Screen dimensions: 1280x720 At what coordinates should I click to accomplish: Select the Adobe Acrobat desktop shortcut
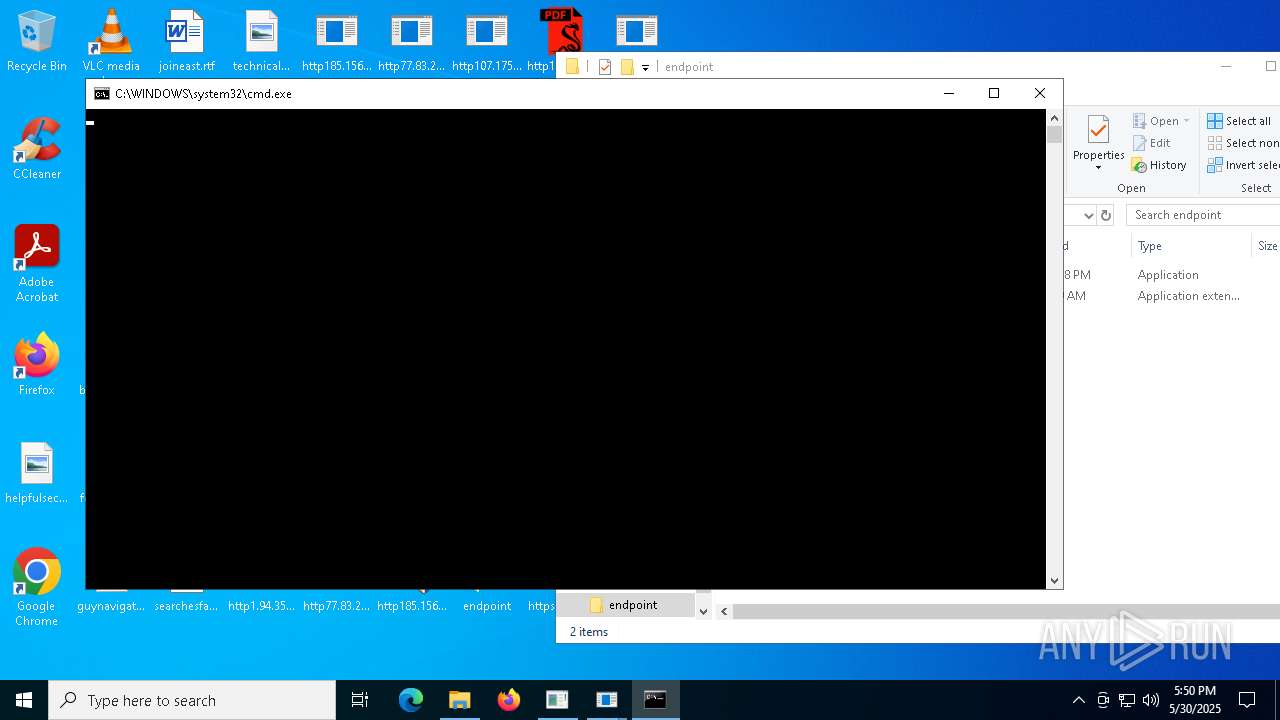click(x=37, y=263)
